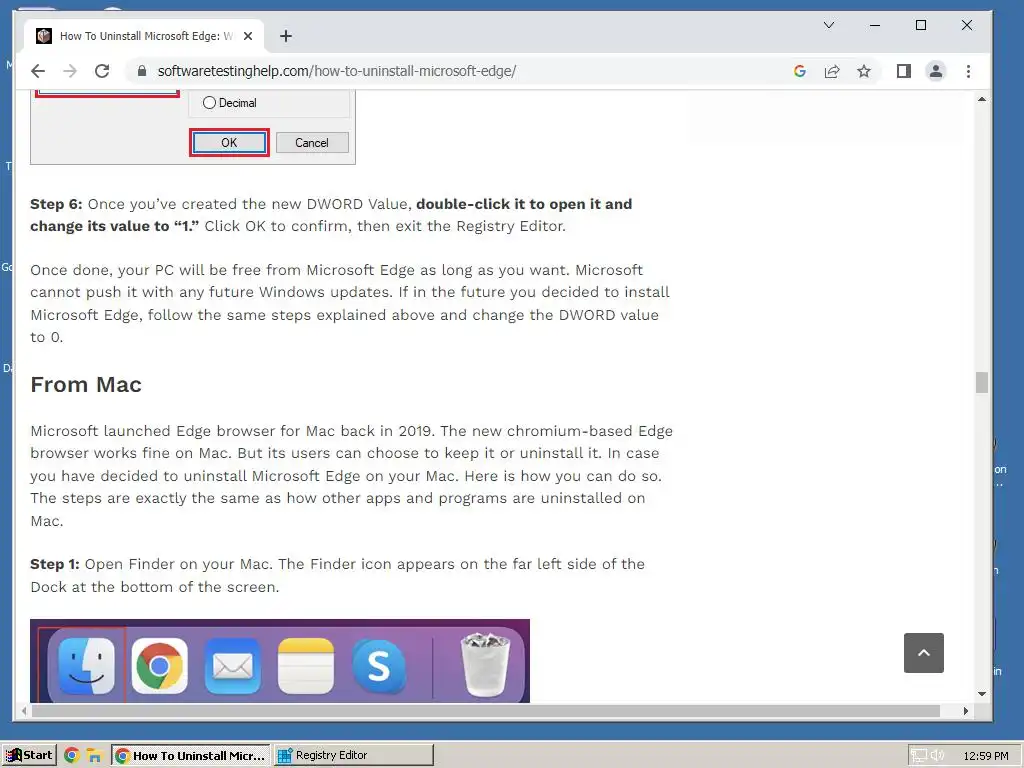Screen dimensions: 1024x768
Task: Open the Chrome profile avatar
Action: [936, 71]
